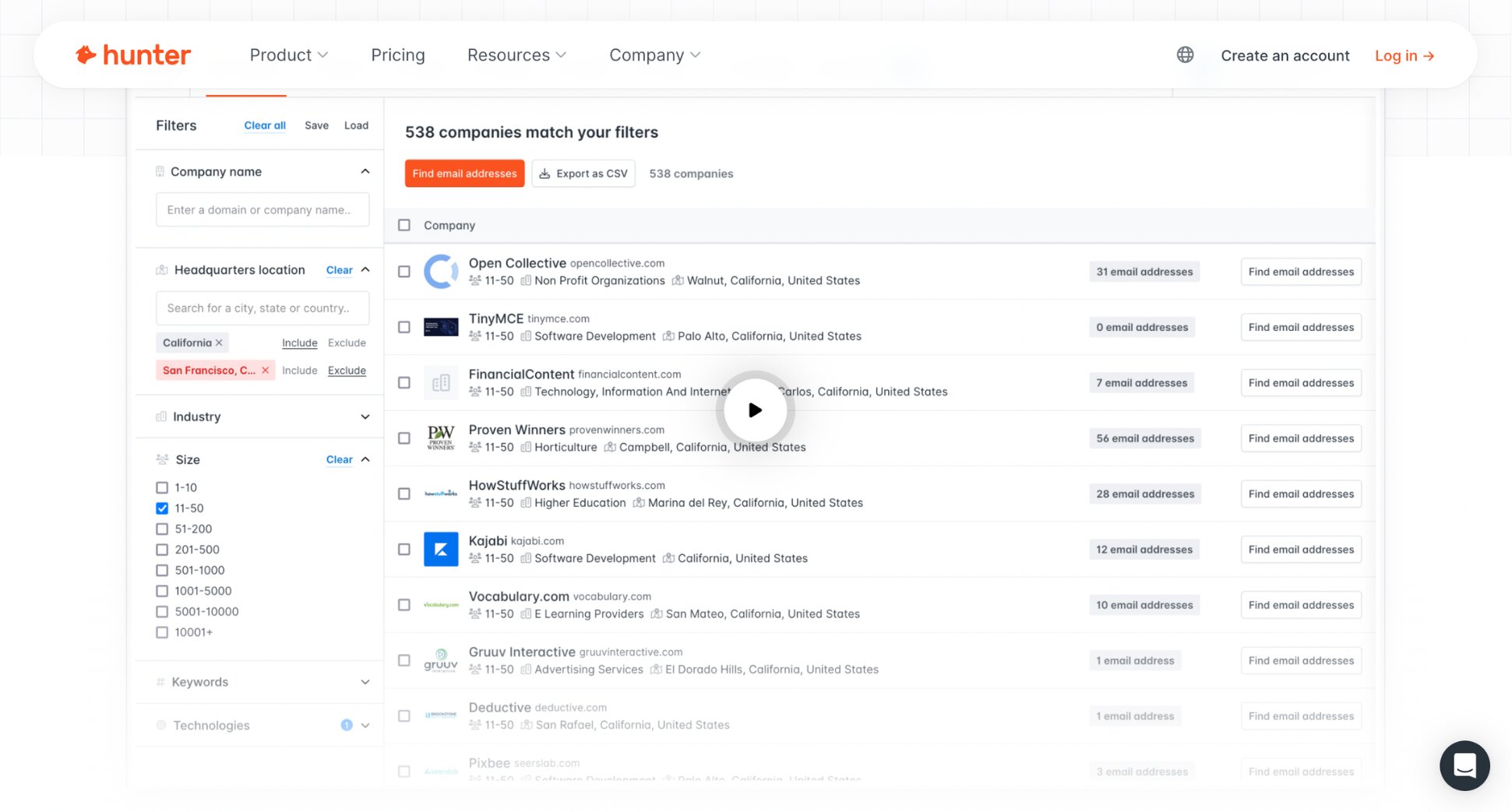Open the Company dropdown menu

click(x=655, y=55)
